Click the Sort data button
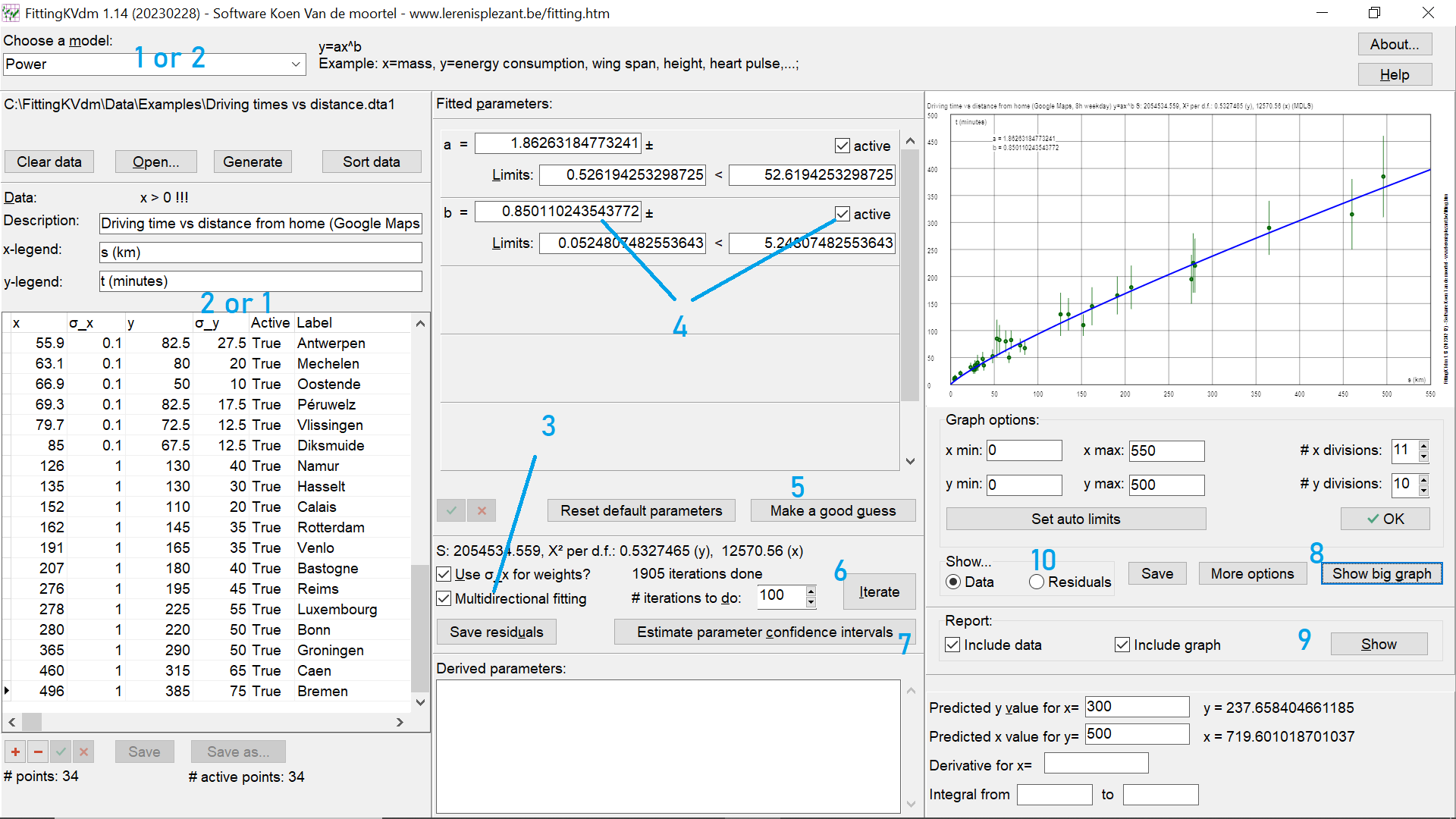 click(x=372, y=162)
